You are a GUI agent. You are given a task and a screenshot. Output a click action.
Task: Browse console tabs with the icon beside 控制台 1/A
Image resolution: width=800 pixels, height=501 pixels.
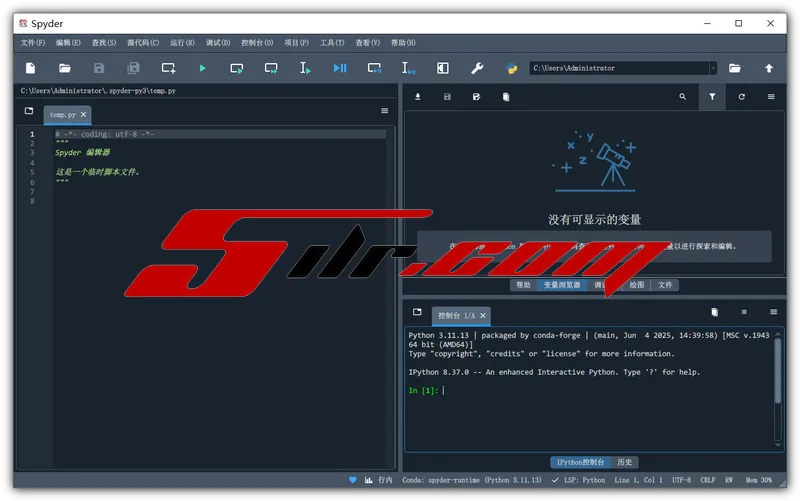(417, 312)
